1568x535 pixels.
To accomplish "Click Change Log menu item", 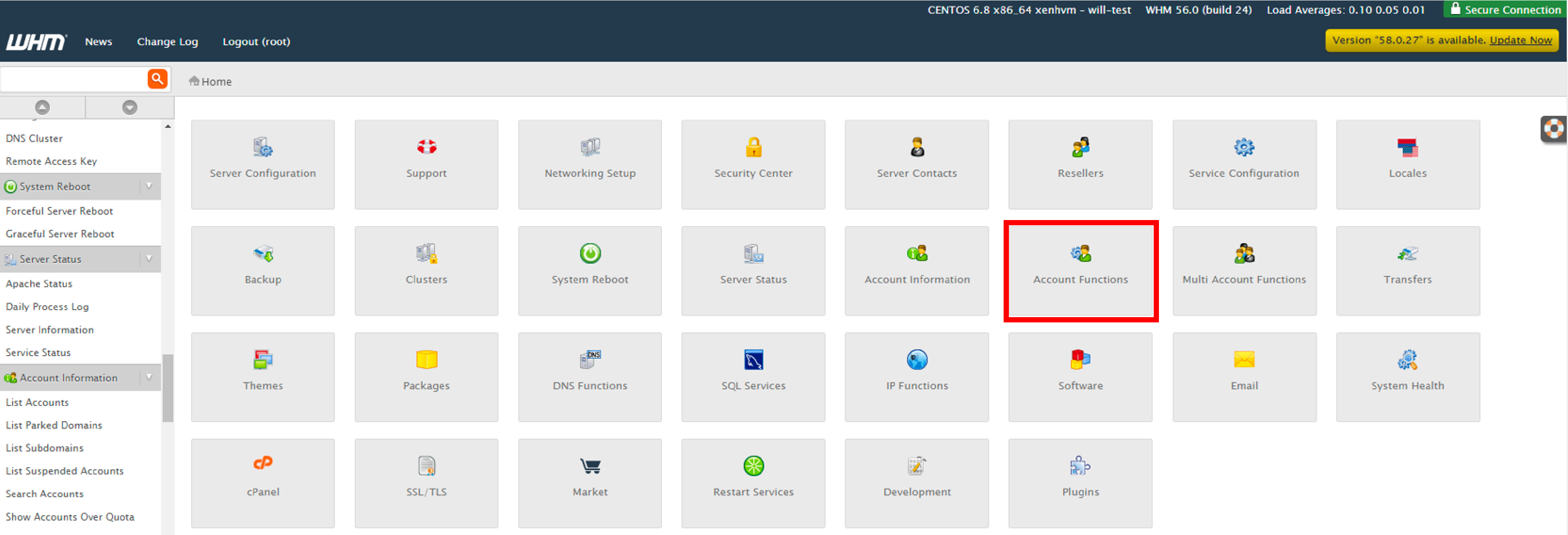I will pos(165,41).
